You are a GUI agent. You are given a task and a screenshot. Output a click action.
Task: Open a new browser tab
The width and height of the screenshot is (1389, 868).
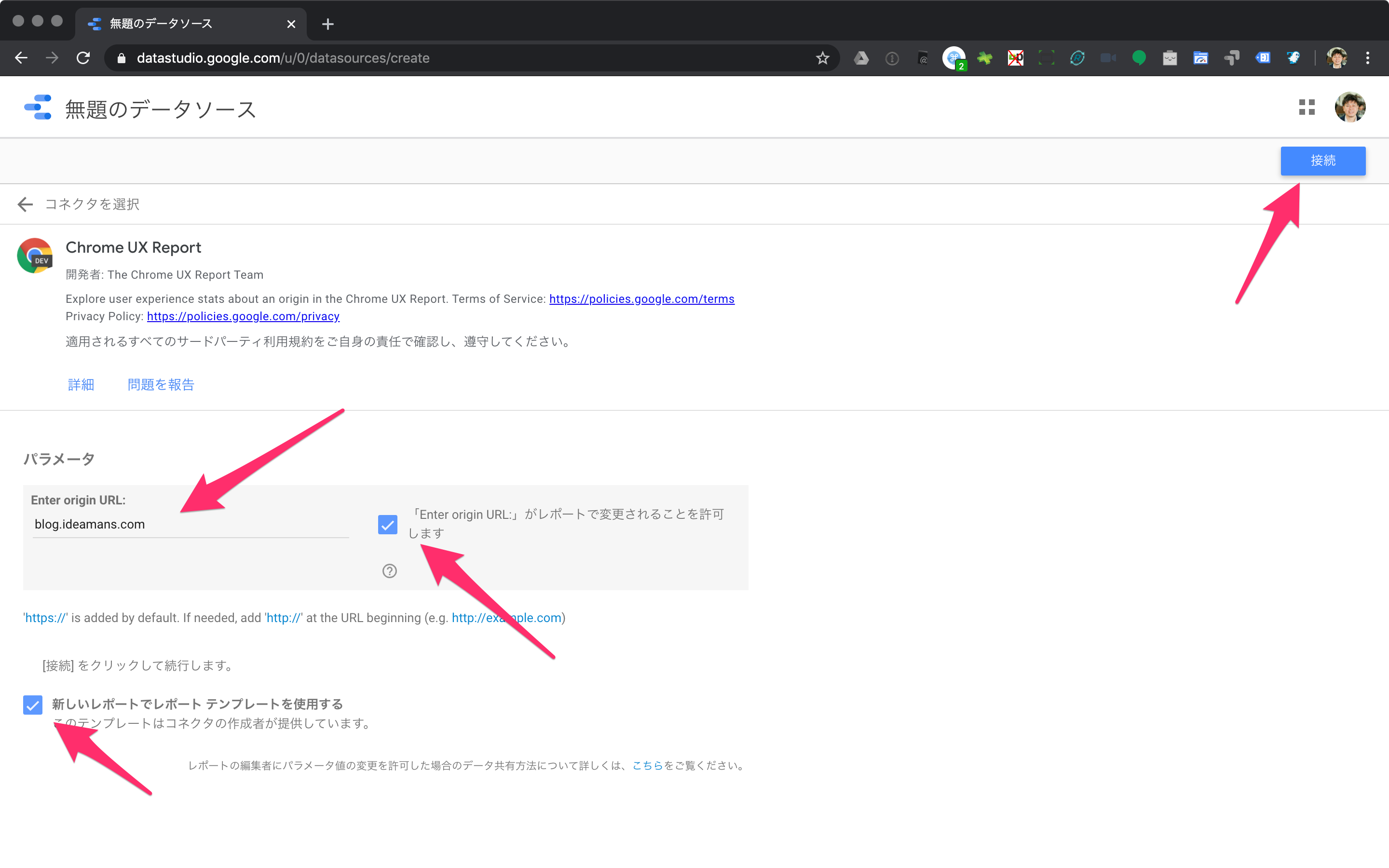tap(328, 24)
